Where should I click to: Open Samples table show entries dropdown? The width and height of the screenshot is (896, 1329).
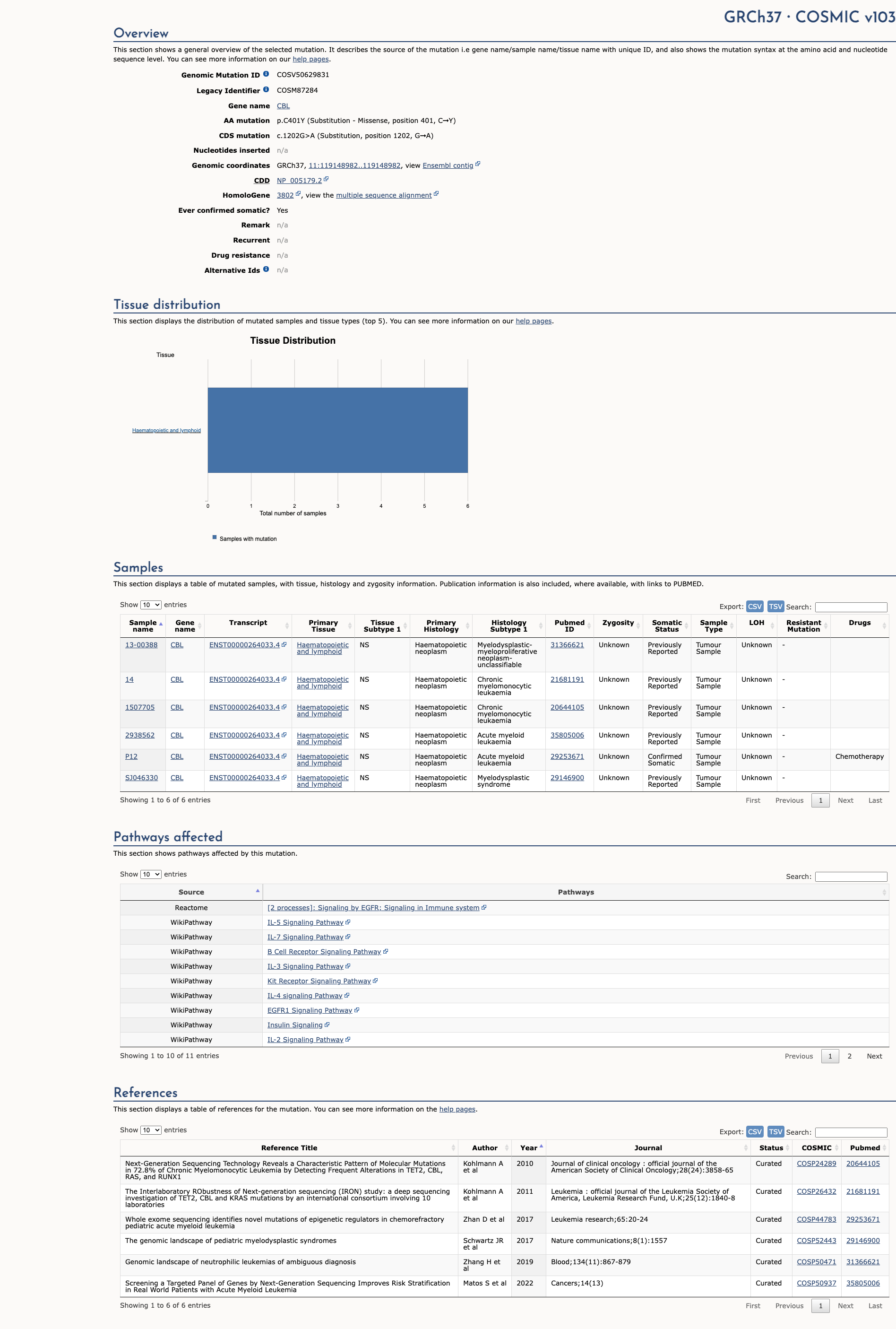point(151,605)
